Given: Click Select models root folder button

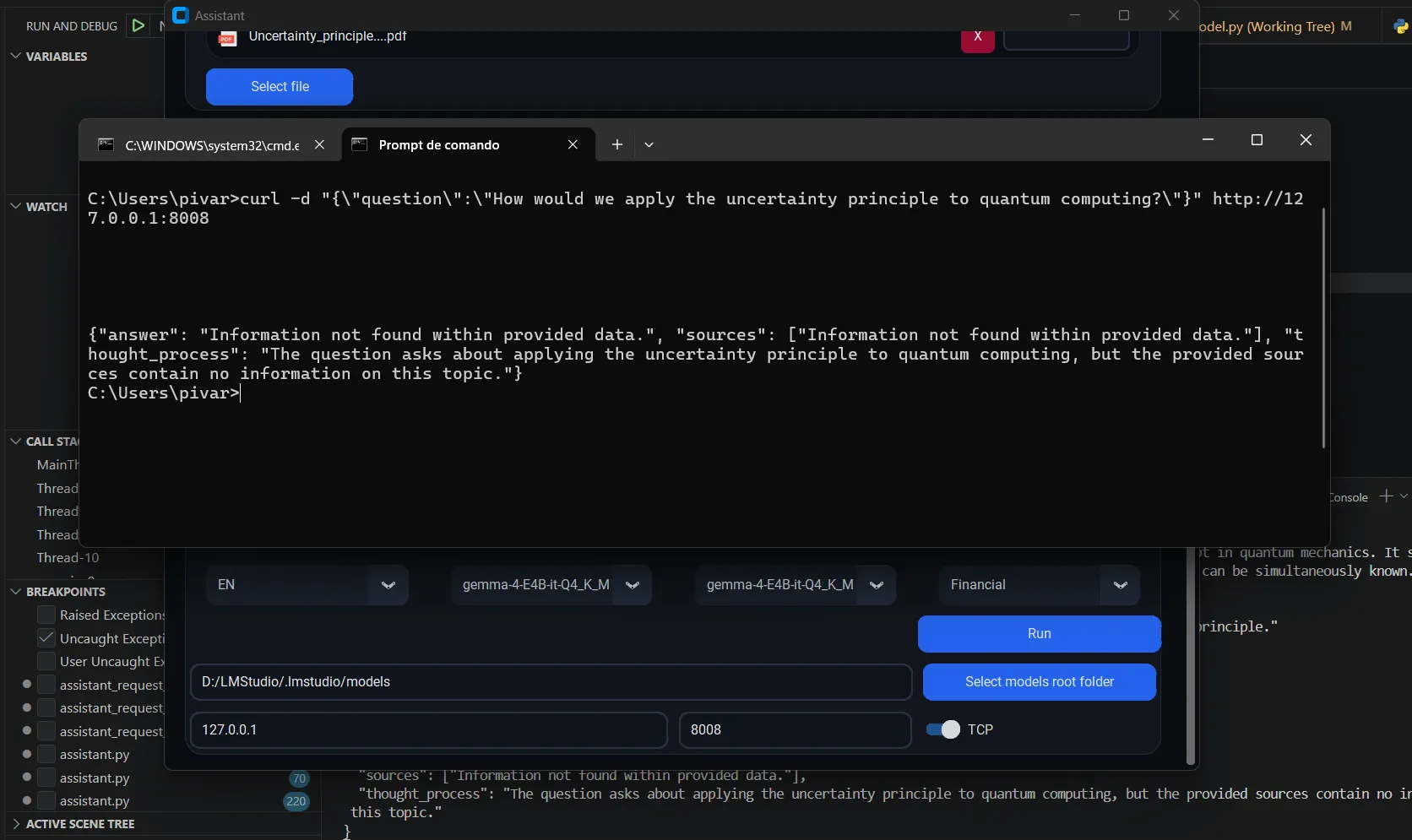Looking at the screenshot, I should 1039,682.
